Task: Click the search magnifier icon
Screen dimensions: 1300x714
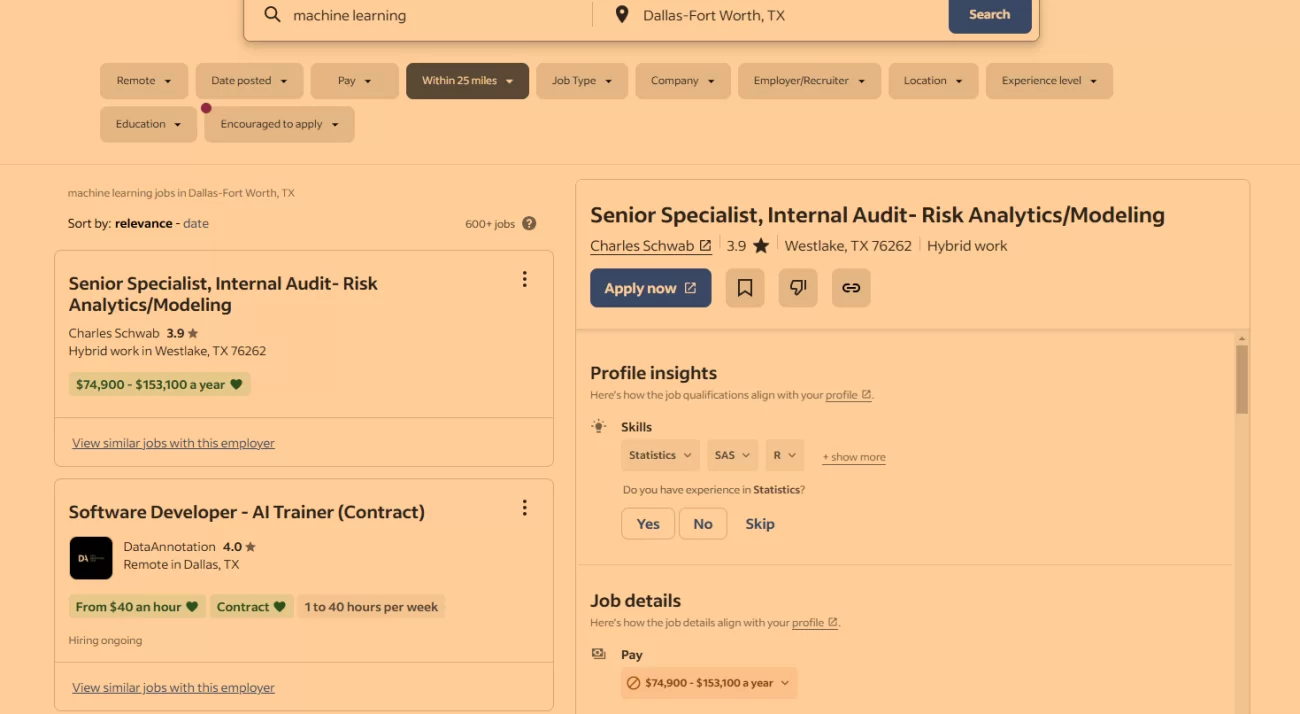Action: [272, 15]
